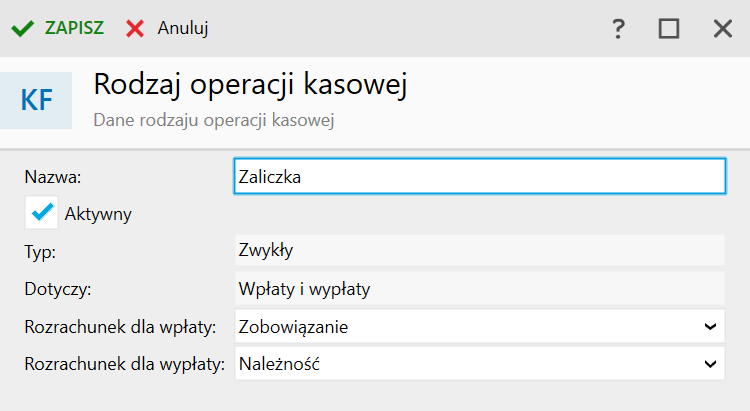Click the Dotyczy field showing Wpłaty i wypłaty
Image resolution: width=750 pixels, height=411 pixels.
point(480,289)
